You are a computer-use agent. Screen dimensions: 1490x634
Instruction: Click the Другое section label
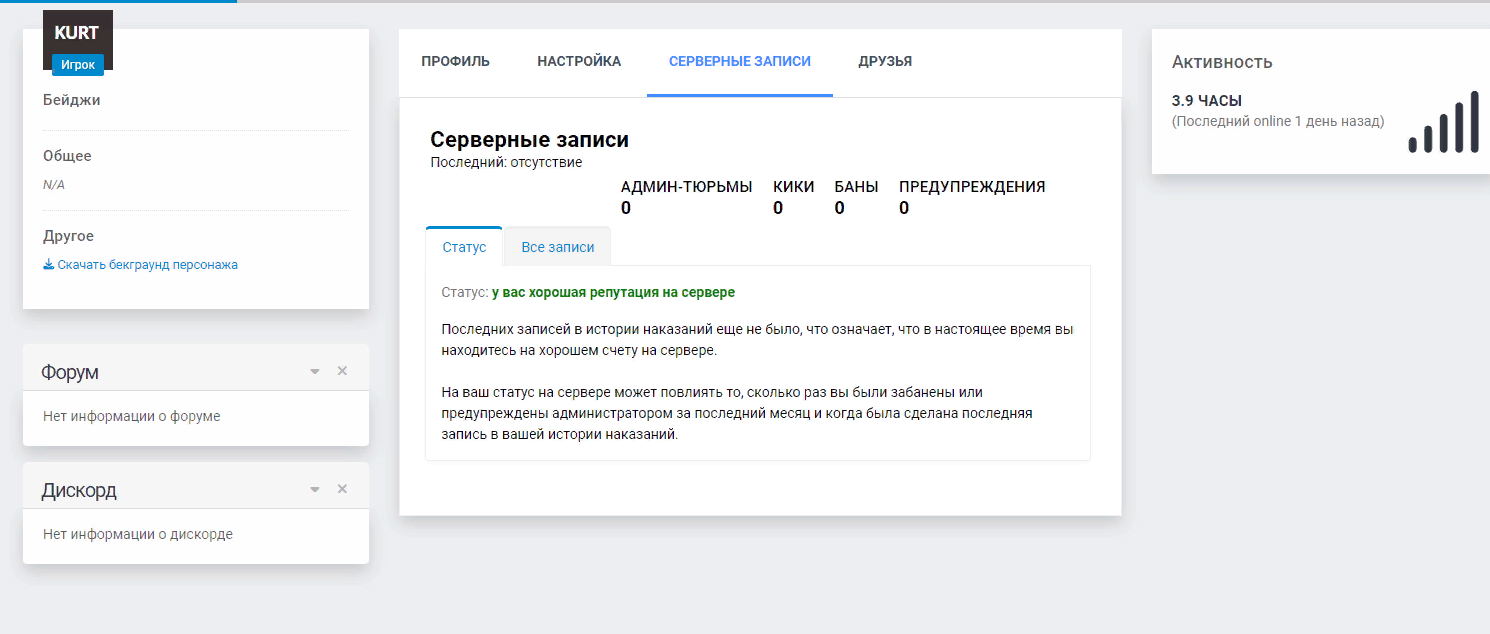click(x=68, y=236)
